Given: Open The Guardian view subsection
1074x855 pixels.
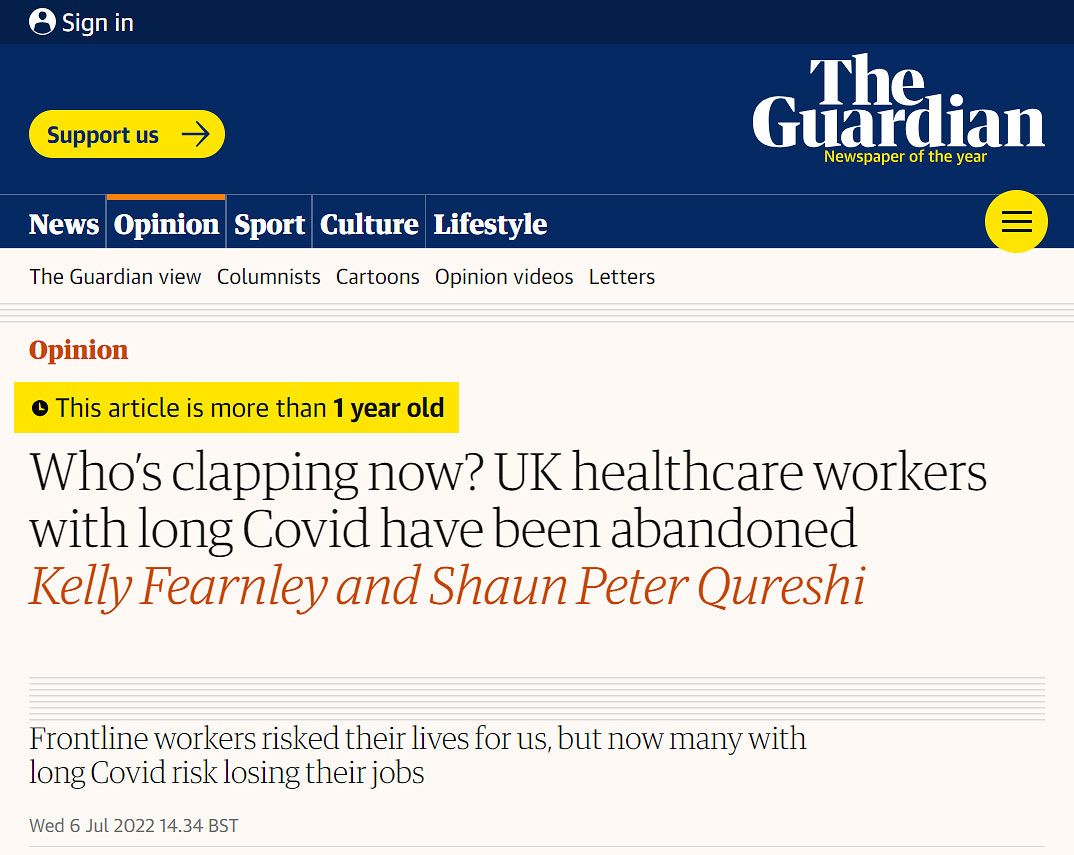Looking at the screenshot, I should pyautogui.click(x=115, y=277).
